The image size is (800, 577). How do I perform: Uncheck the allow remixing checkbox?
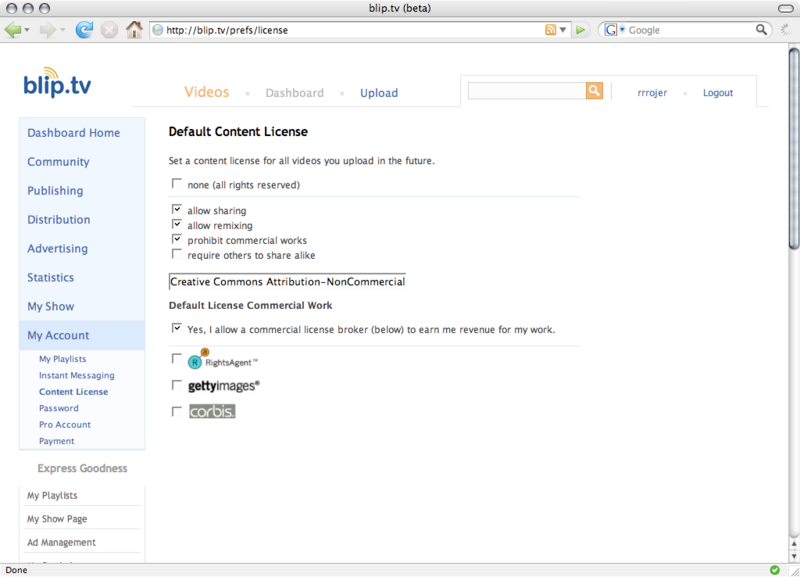click(x=177, y=224)
